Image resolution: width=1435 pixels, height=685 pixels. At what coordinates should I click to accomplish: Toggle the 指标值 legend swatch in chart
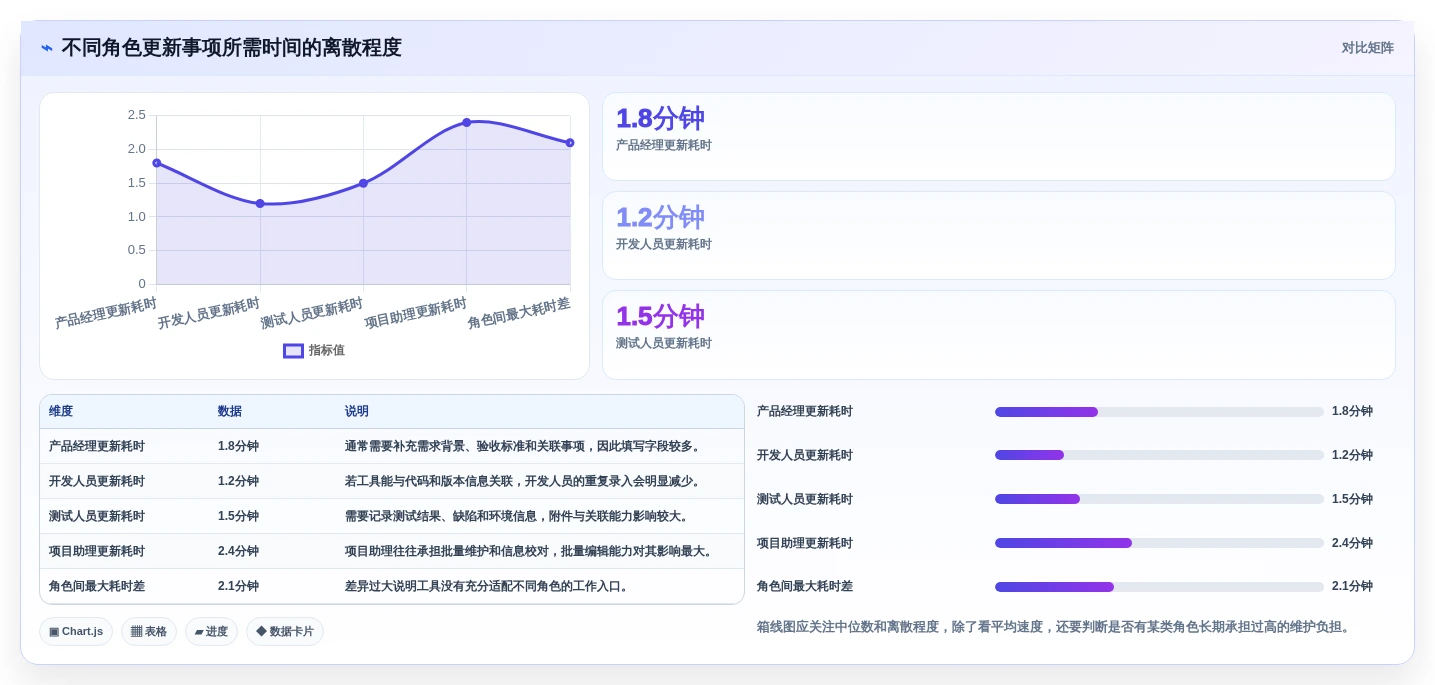(x=293, y=351)
